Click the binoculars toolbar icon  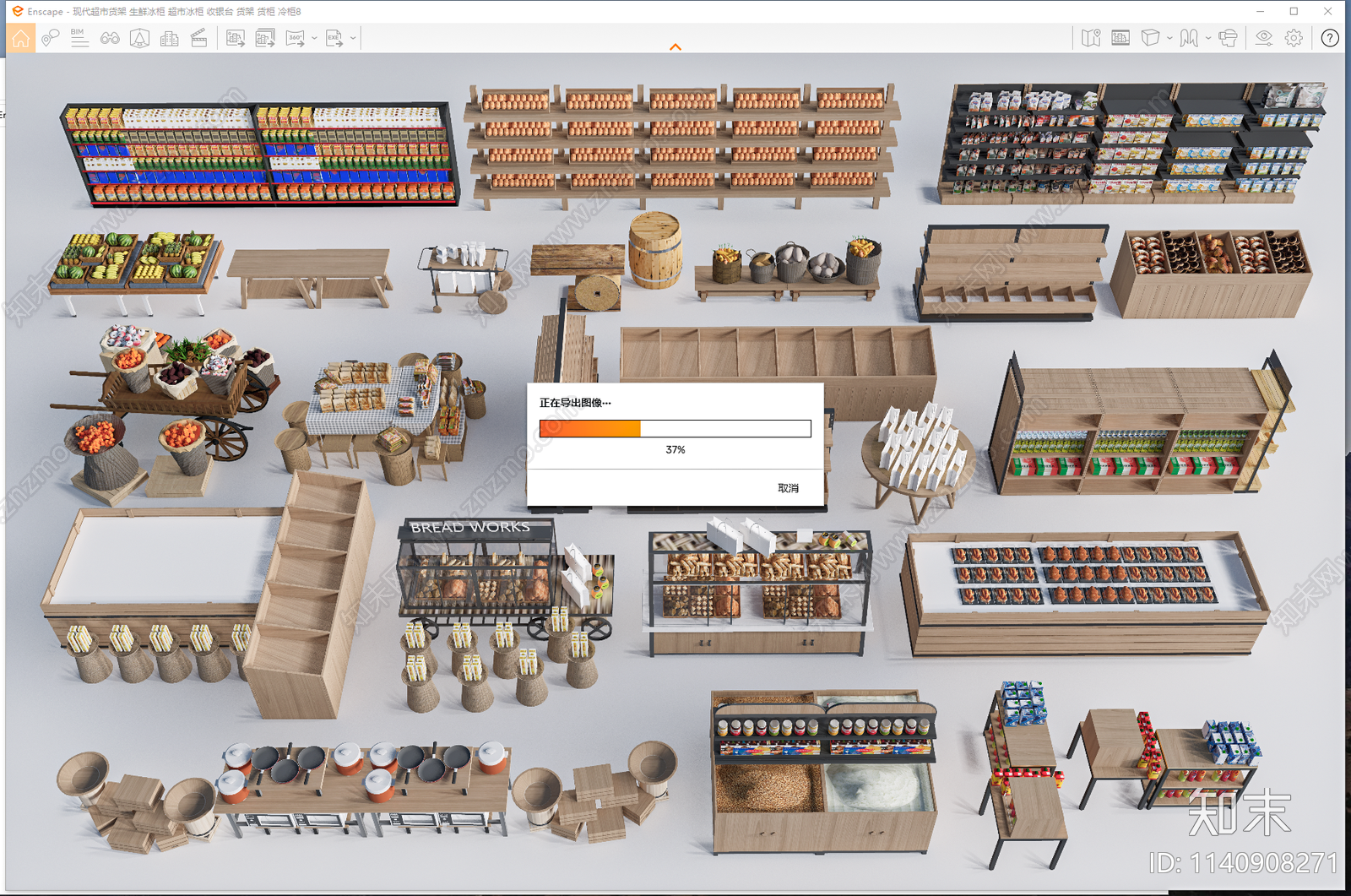coord(110,38)
